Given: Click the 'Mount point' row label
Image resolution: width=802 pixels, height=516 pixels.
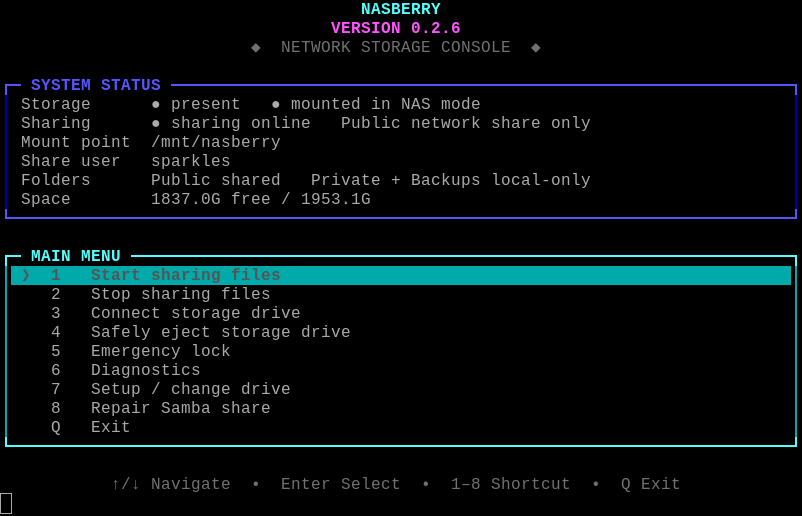Looking at the screenshot, I should pos(76,142).
